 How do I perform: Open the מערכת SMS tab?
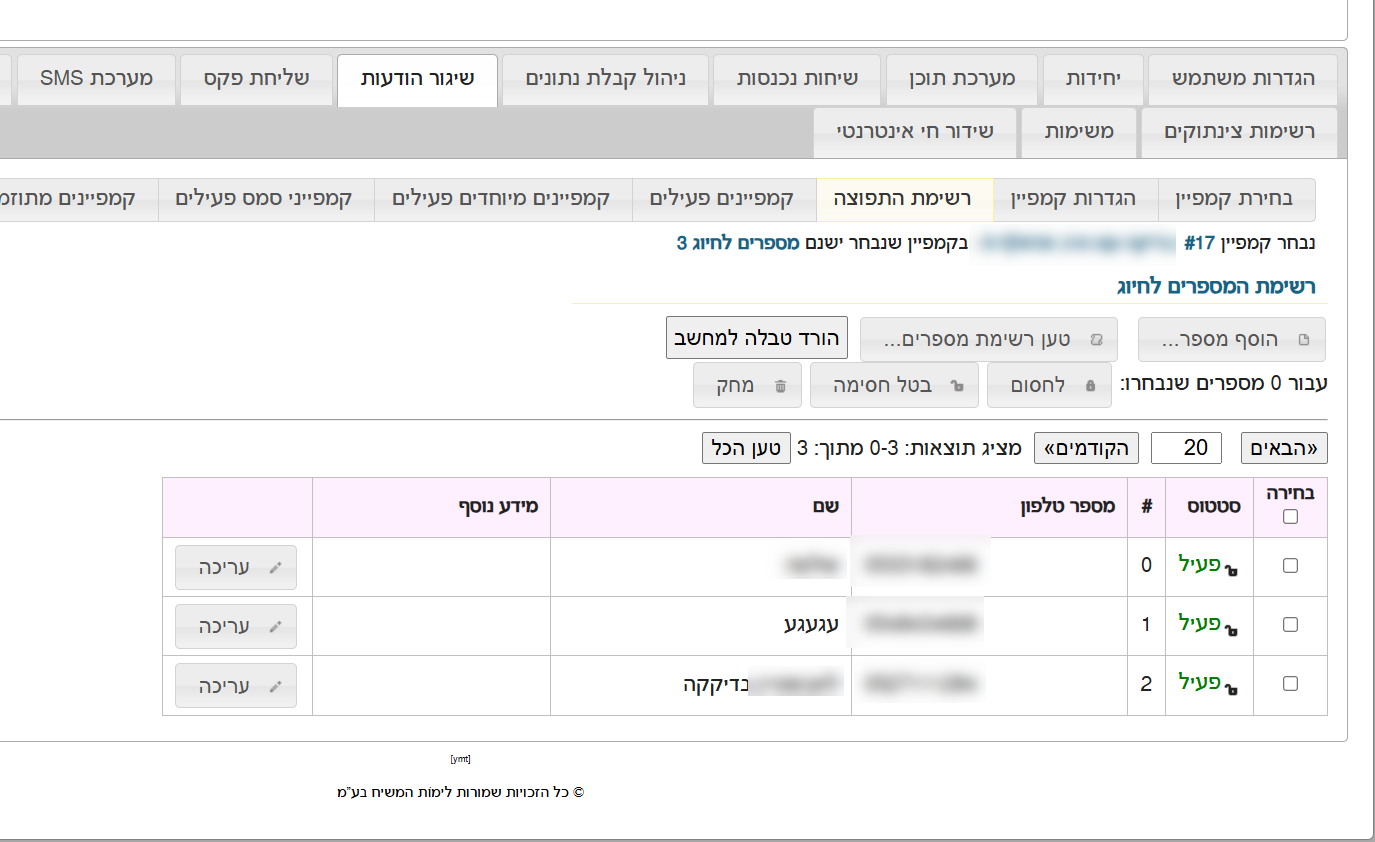[x=97, y=78]
